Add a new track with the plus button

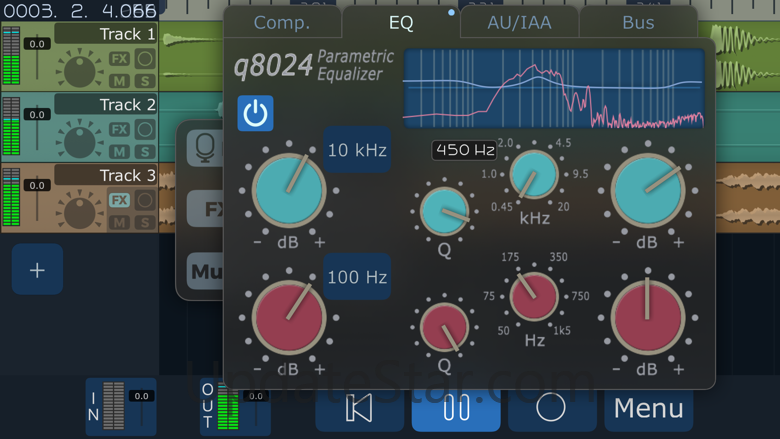pos(37,269)
